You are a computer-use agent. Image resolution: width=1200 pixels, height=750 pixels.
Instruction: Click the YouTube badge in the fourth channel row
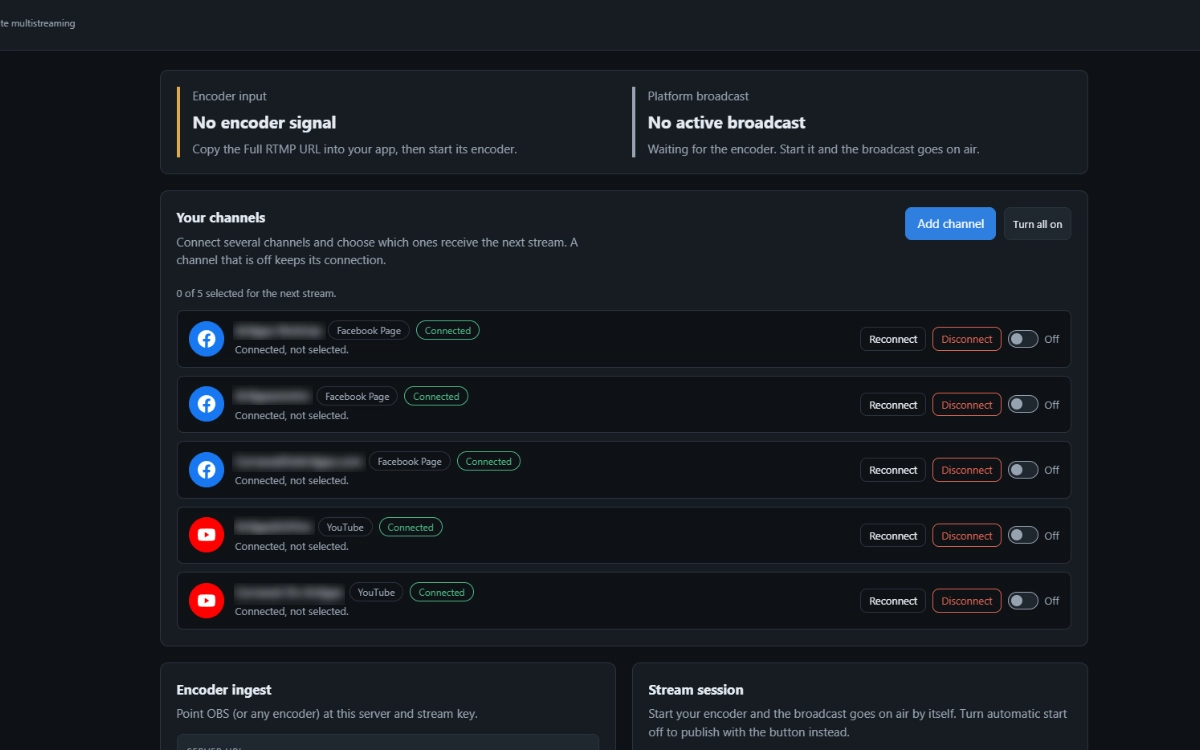(345, 527)
